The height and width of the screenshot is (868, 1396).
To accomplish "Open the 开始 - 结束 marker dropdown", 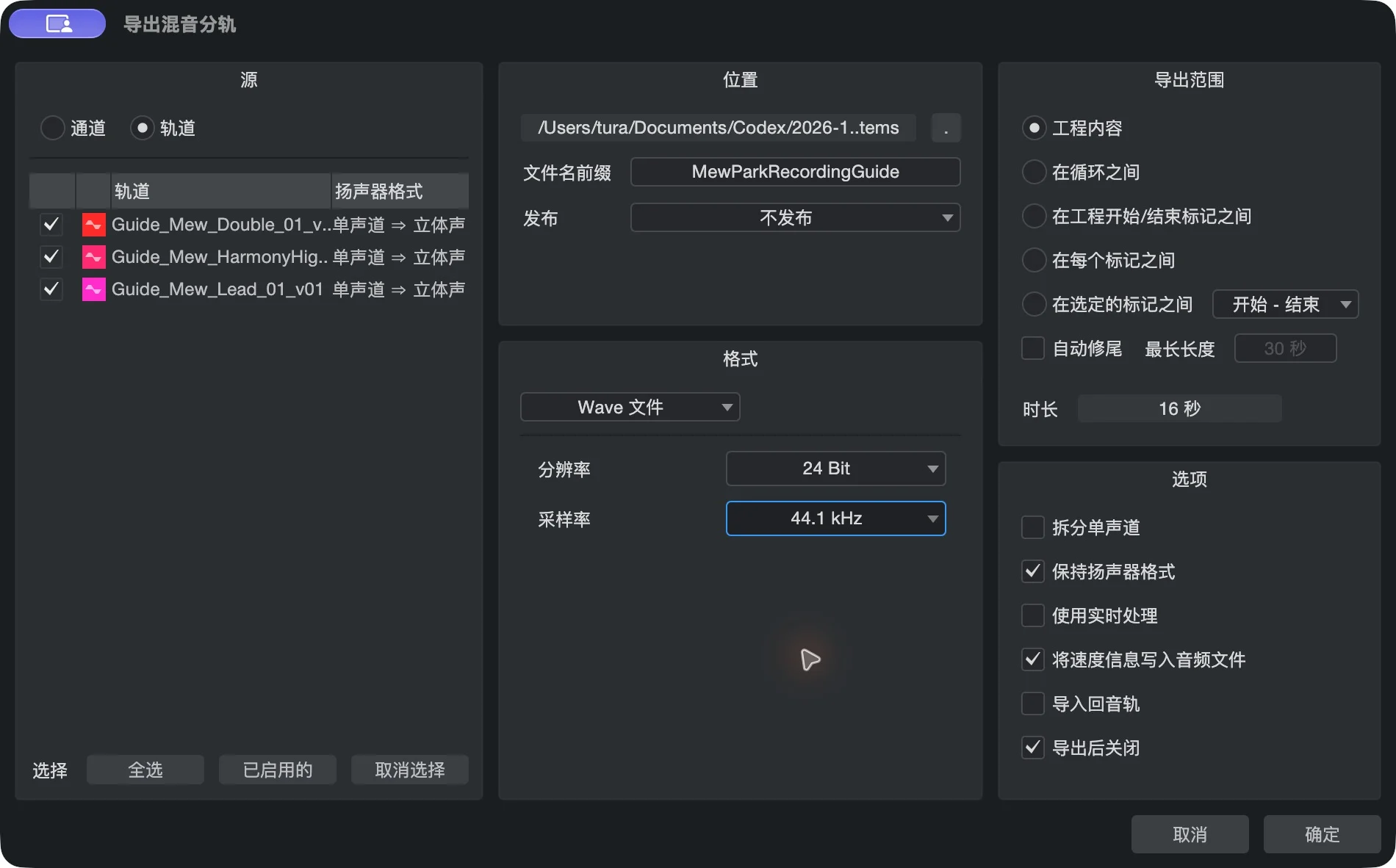I will click(1286, 304).
